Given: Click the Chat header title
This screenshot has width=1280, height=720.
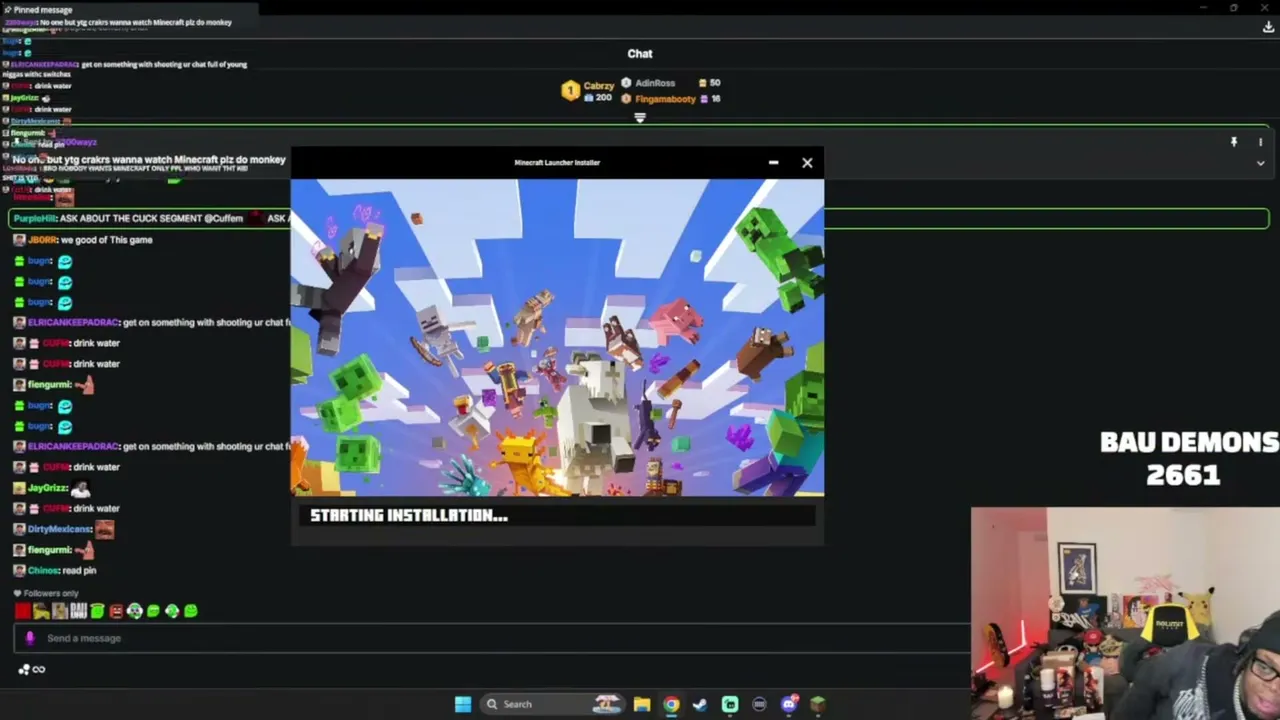Looking at the screenshot, I should (640, 54).
